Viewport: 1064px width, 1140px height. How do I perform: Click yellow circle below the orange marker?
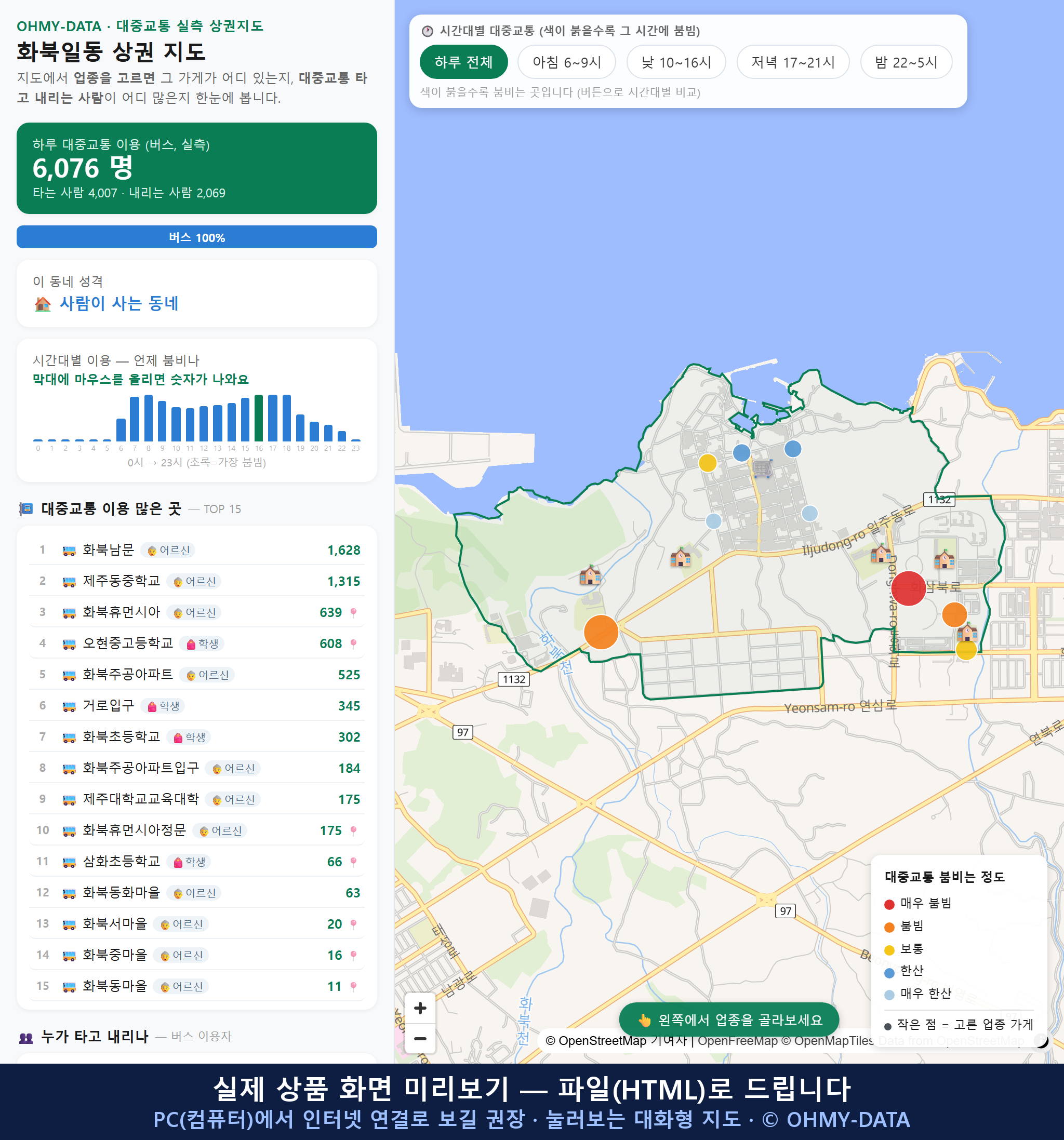pyautogui.click(x=966, y=650)
